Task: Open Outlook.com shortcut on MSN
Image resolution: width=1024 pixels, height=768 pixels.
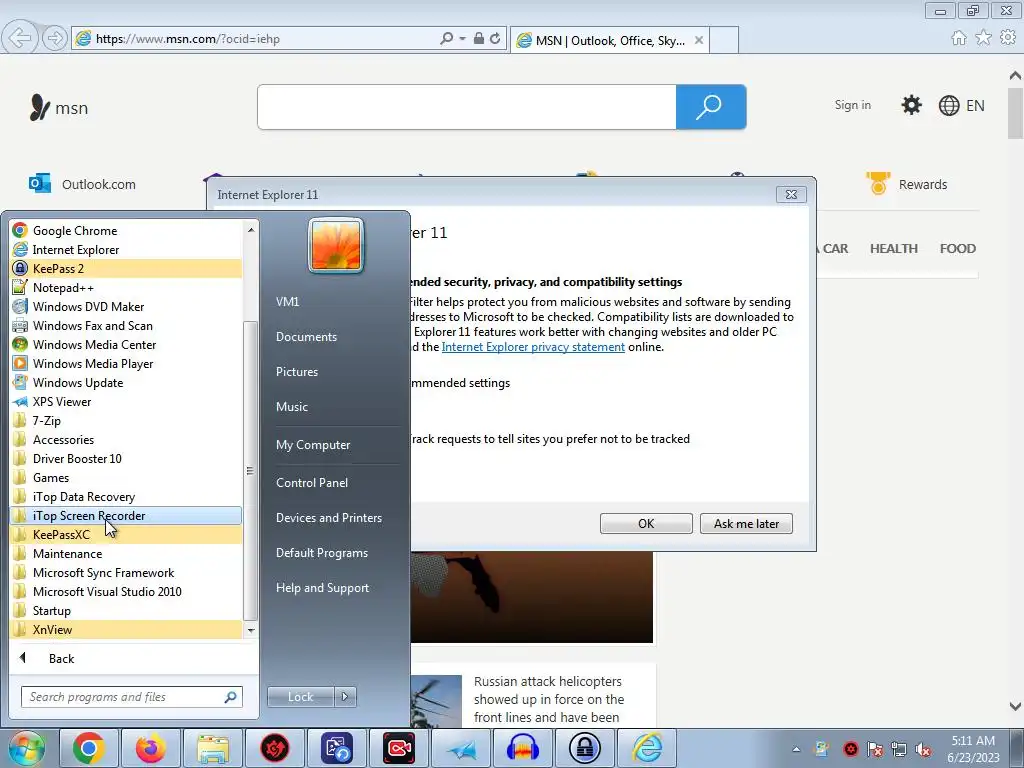Action: 82,184
